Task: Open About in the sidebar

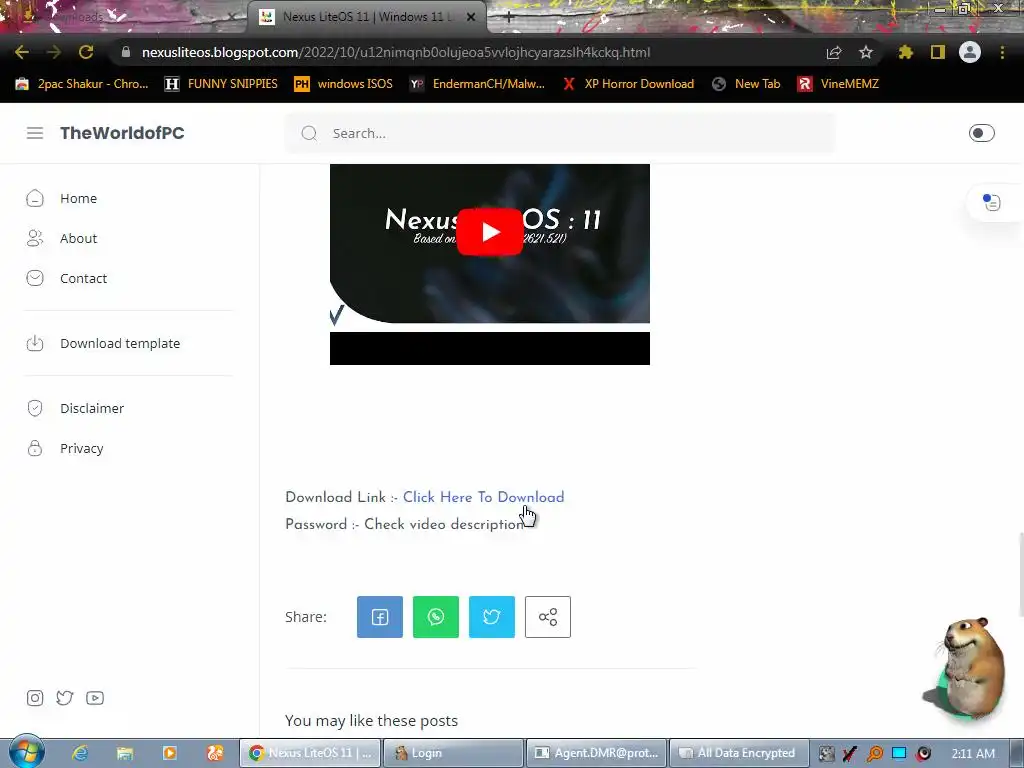Action: [x=62, y=238]
